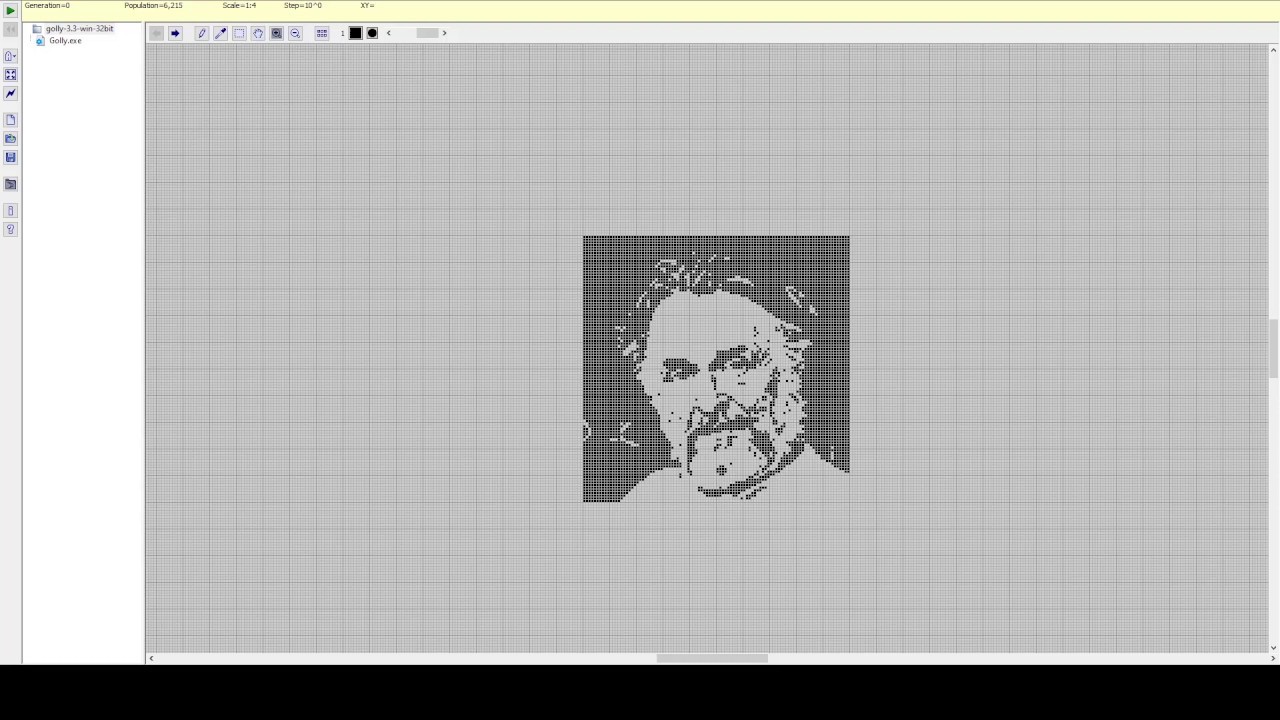The width and height of the screenshot is (1280, 720).
Task: Click the black drawing state color swatch
Action: click(355, 33)
